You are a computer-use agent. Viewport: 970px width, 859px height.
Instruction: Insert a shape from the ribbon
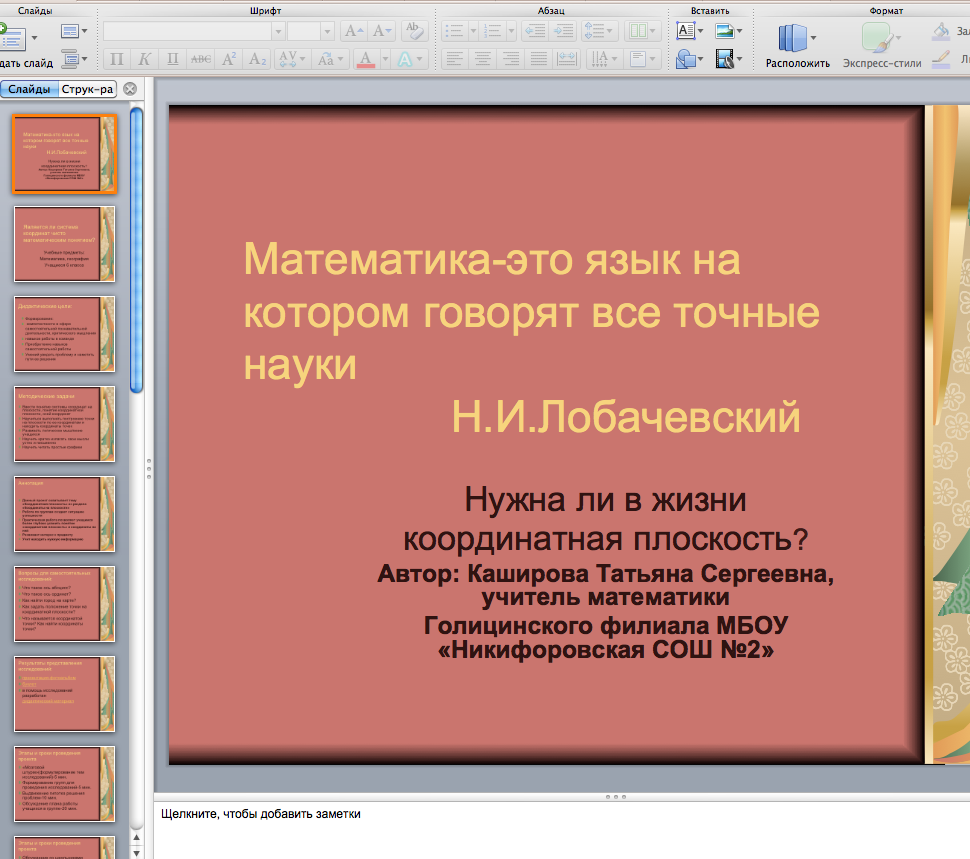click(686, 59)
